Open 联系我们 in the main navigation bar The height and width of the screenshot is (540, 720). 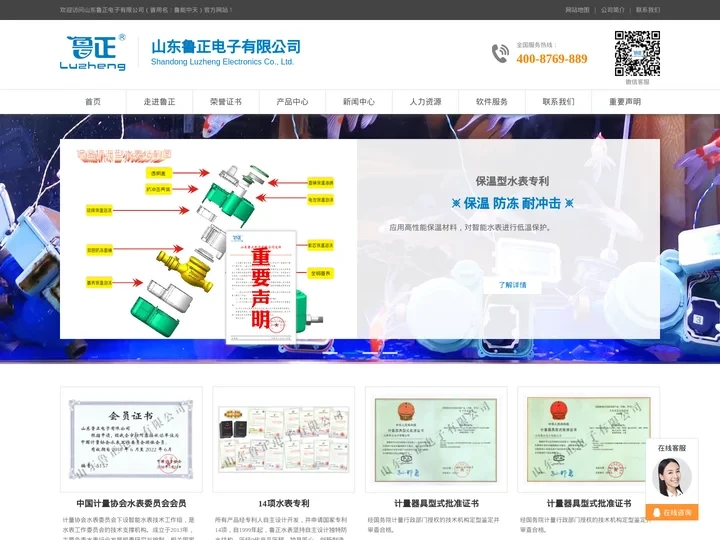[558, 101]
